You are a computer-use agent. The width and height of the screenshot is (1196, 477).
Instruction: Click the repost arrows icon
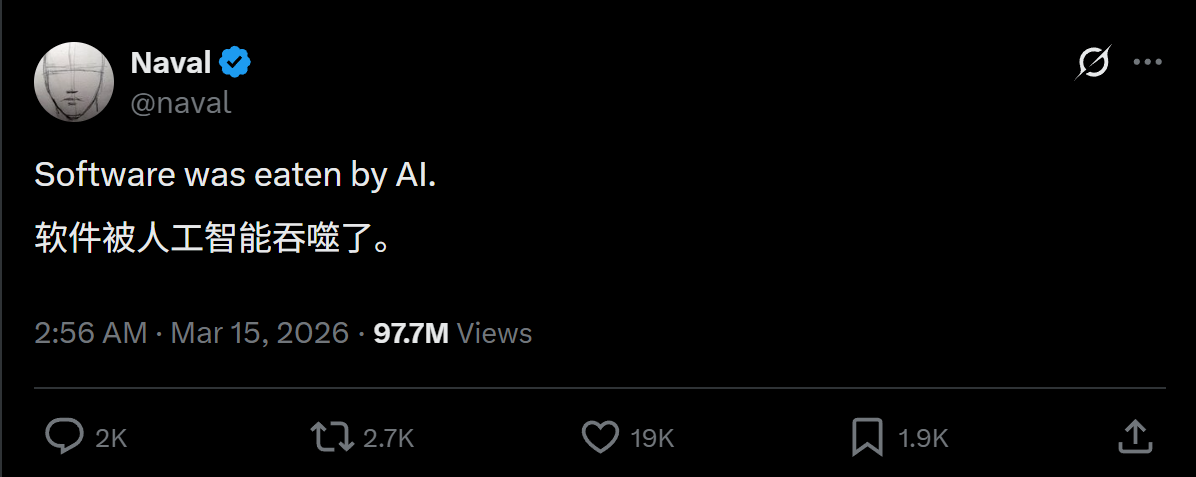click(330, 436)
